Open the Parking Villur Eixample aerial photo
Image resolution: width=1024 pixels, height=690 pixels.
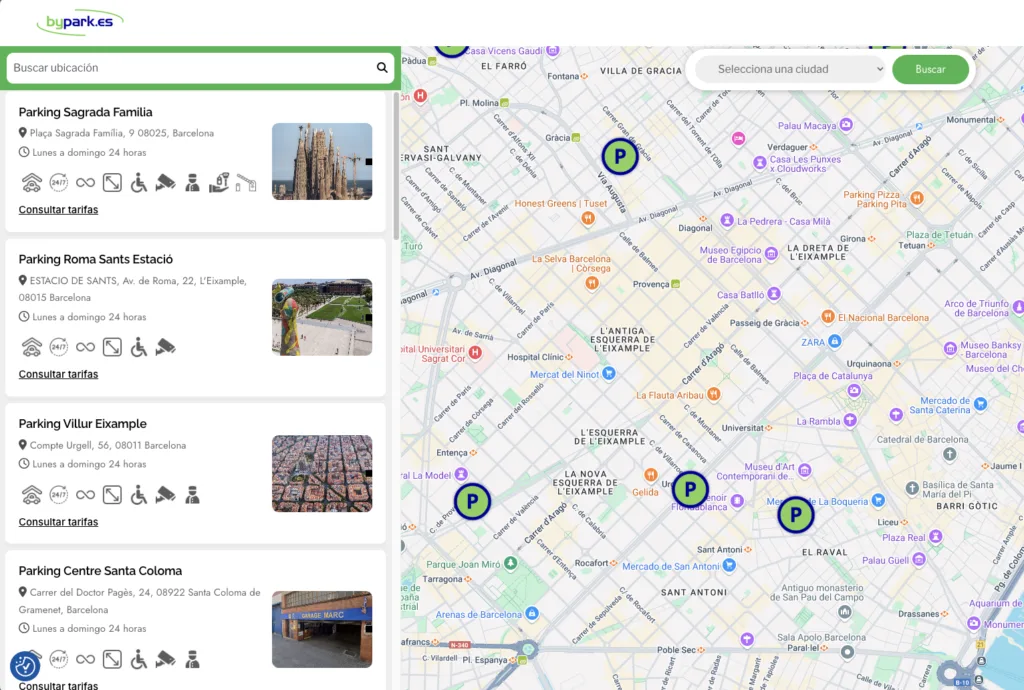point(322,473)
